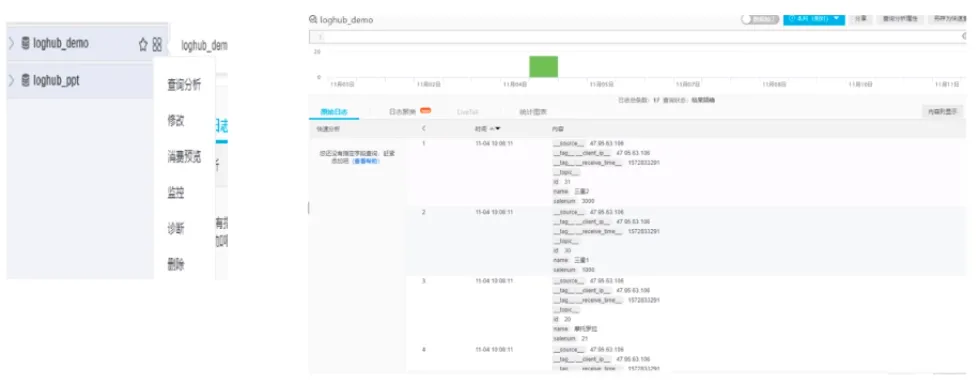The height and width of the screenshot is (392, 979).
Task: Choose 监控 from the popup menu
Action: [x=176, y=192]
